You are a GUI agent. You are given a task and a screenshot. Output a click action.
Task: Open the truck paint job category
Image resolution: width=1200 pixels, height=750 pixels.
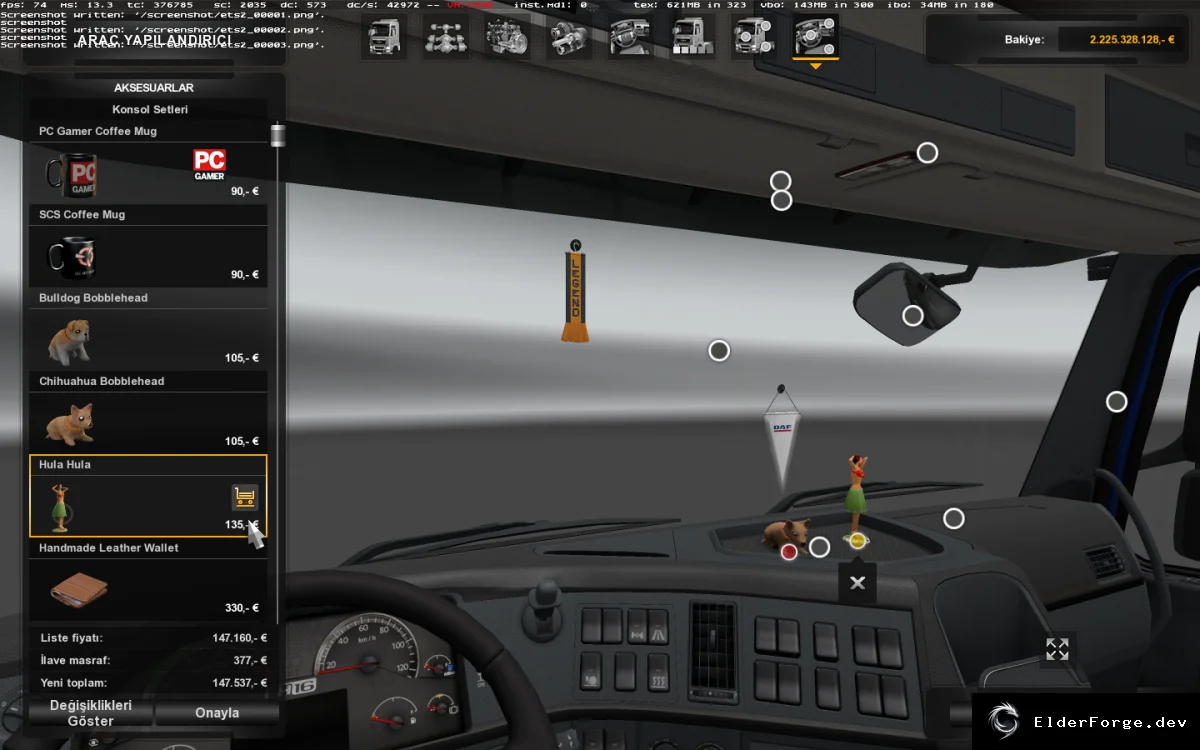(692, 37)
